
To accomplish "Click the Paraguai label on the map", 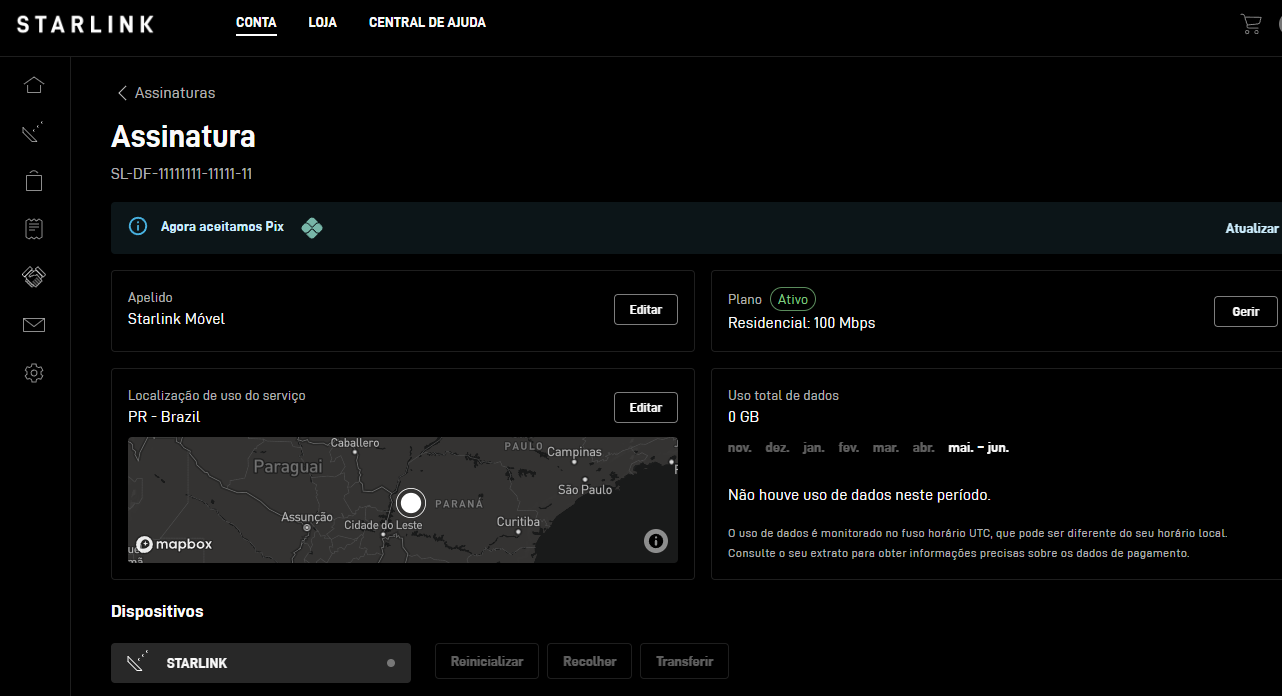I will (288, 467).
